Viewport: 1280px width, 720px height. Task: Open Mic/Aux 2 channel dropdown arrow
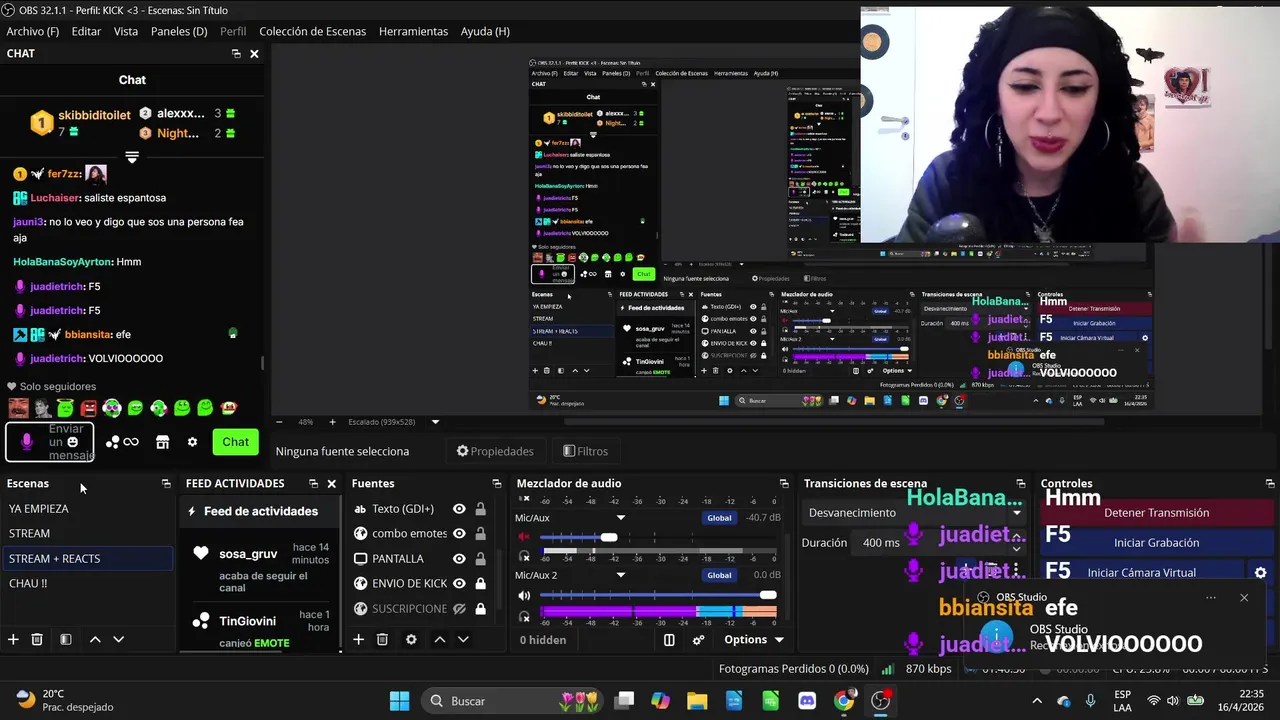point(620,575)
